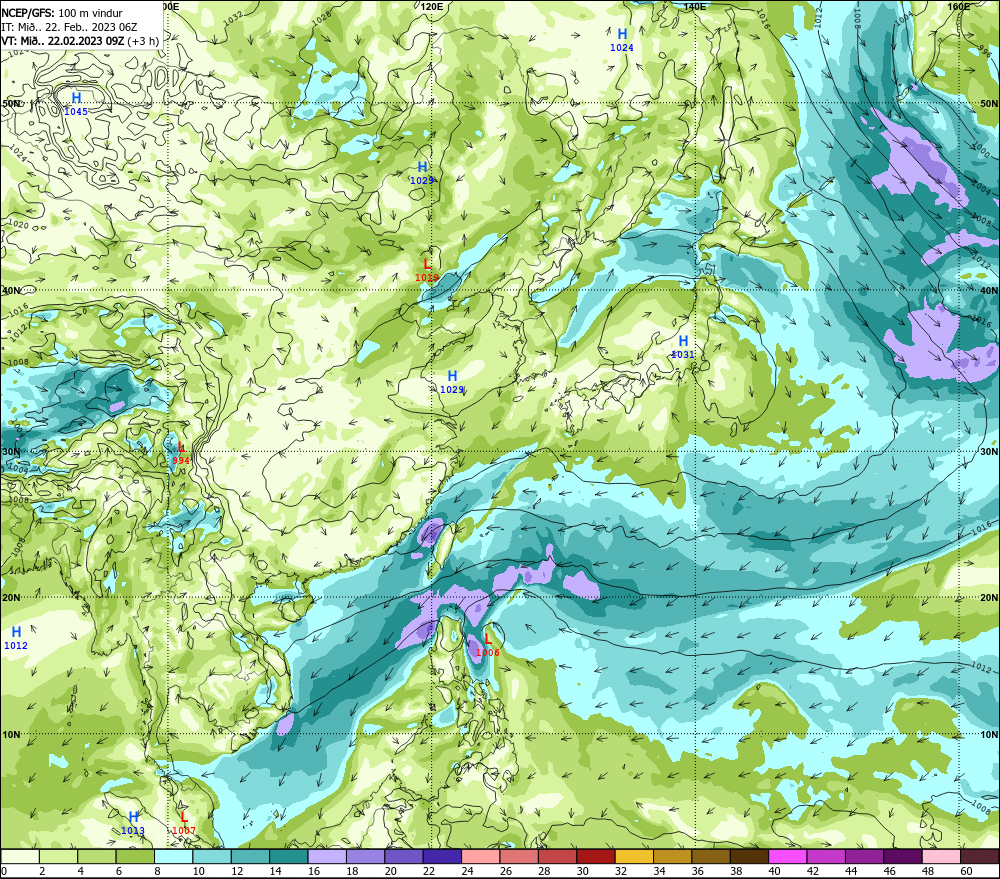This screenshot has height=879, width=1000.
Task: Pick the pale yellow 0–2 legend swatch
Action: pos(20,856)
